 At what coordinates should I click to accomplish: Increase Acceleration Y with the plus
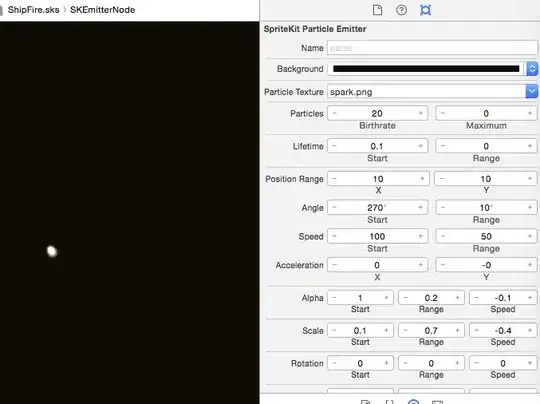tap(530, 265)
